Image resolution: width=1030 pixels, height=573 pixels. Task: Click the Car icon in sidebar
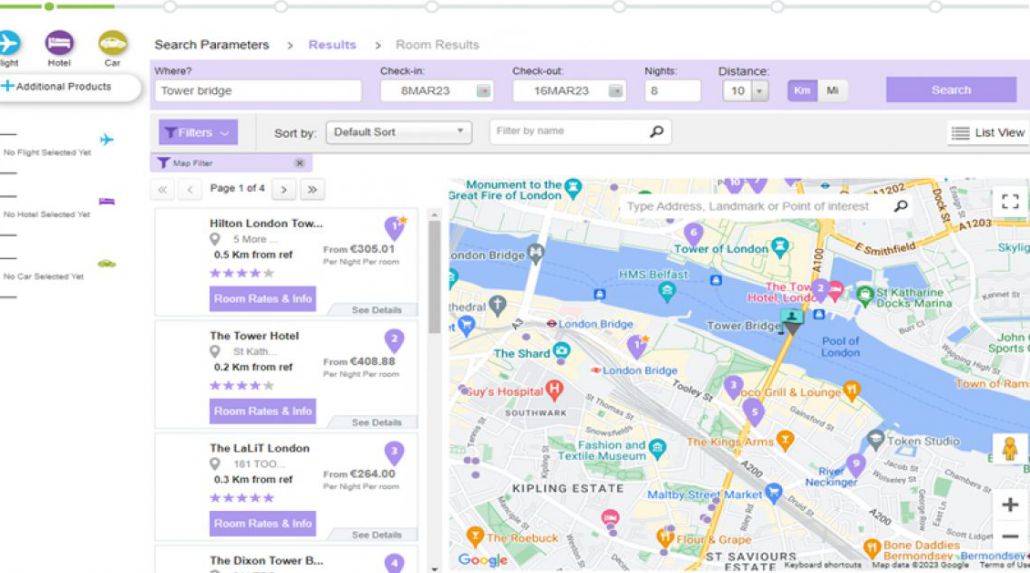tap(112, 43)
